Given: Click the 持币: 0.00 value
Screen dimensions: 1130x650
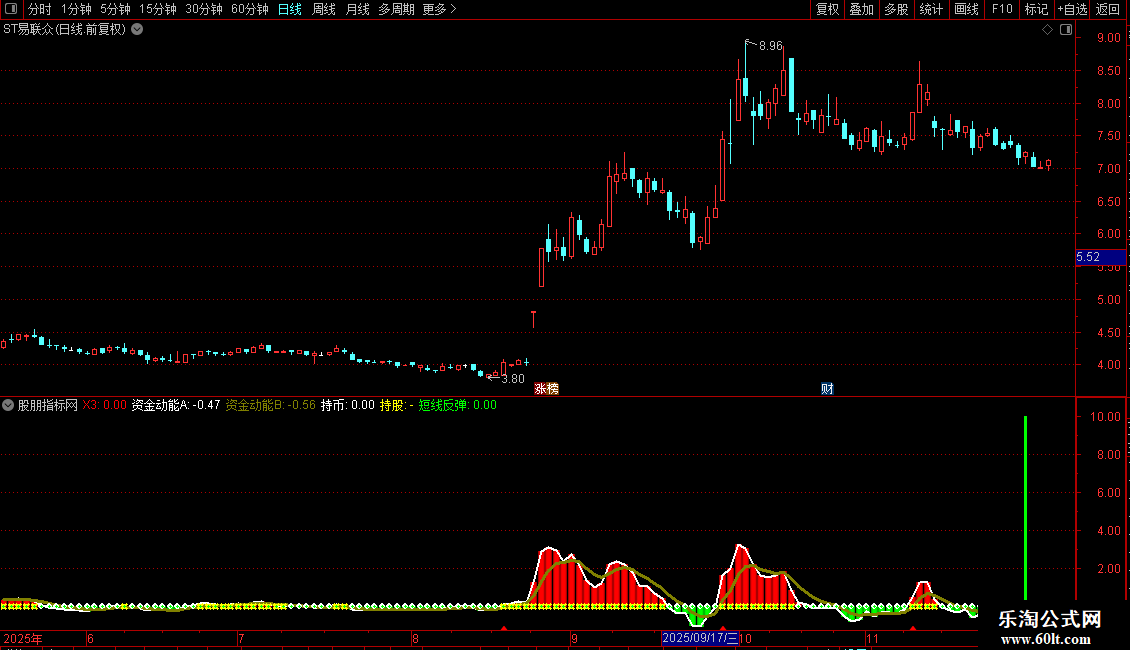Looking at the screenshot, I should coord(347,405).
